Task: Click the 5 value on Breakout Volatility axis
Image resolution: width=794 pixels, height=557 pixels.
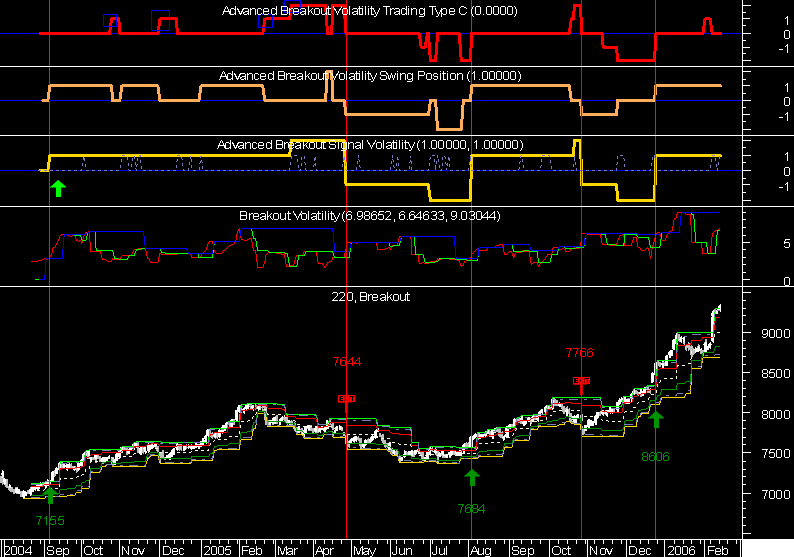Action: 786,244
